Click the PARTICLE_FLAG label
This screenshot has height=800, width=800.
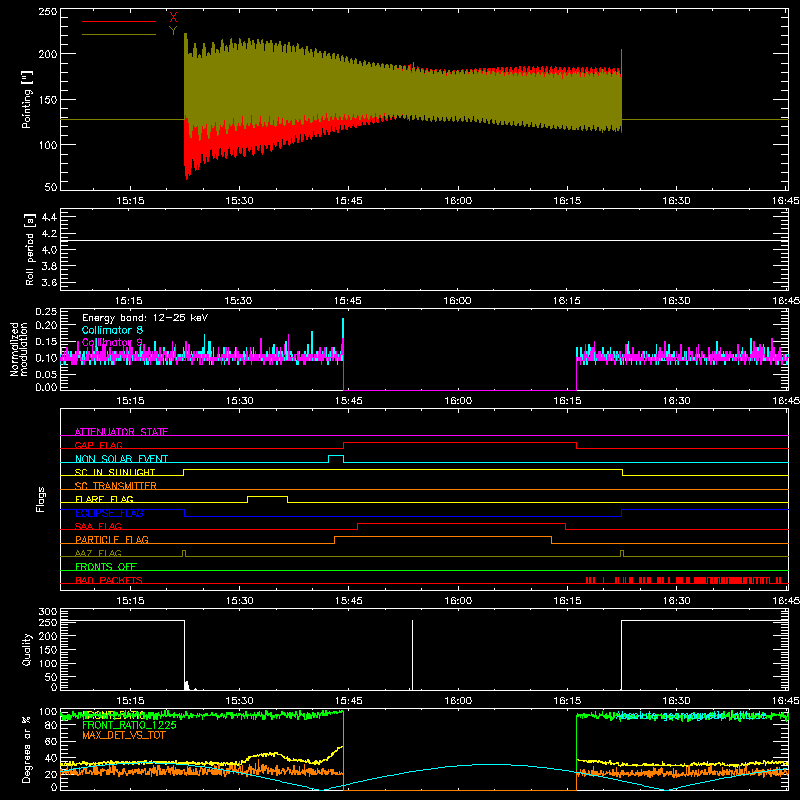[112, 539]
